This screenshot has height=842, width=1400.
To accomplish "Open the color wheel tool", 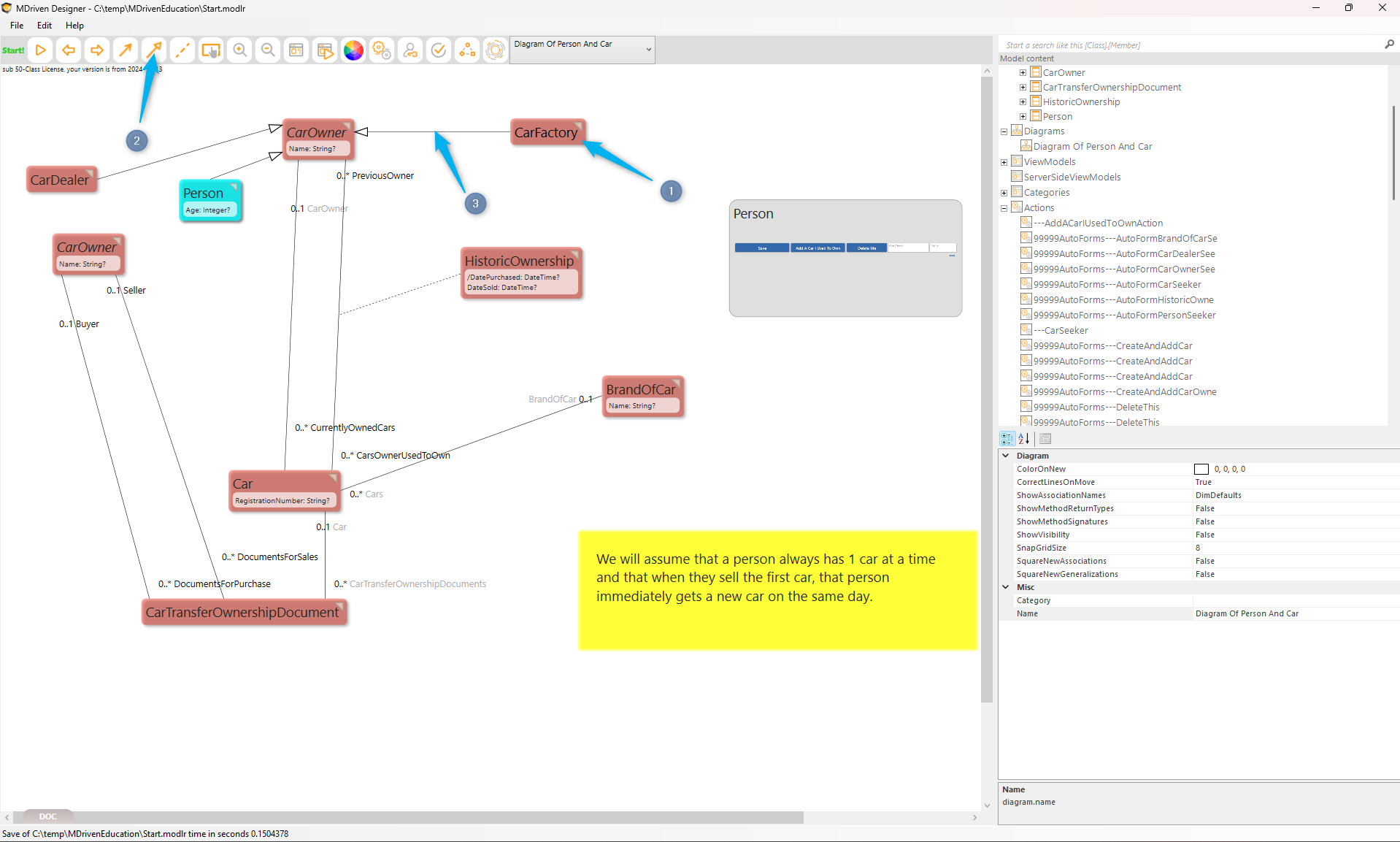I will pyautogui.click(x=353, y=50).
